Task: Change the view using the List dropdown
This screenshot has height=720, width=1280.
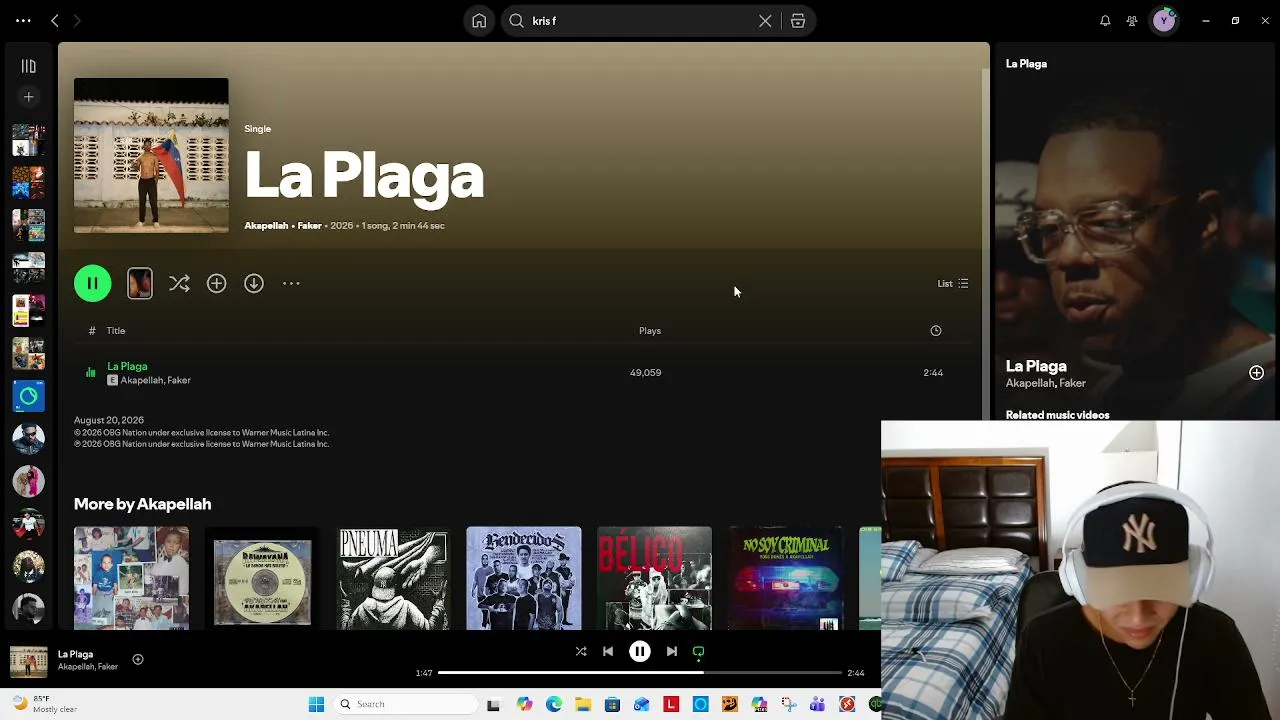Action: (952, 284)
